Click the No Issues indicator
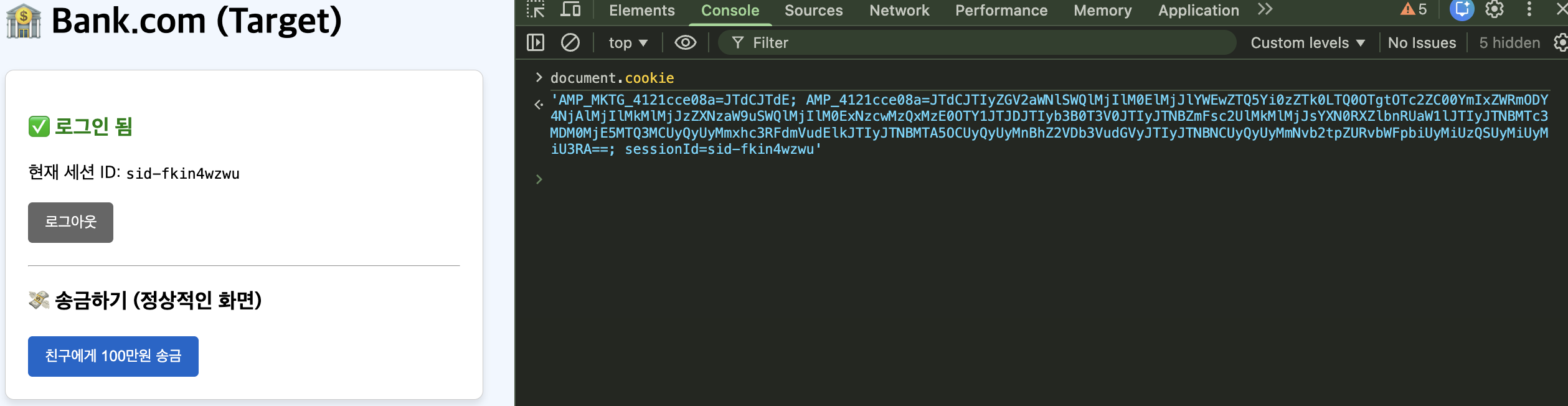 coord(1422,42)
